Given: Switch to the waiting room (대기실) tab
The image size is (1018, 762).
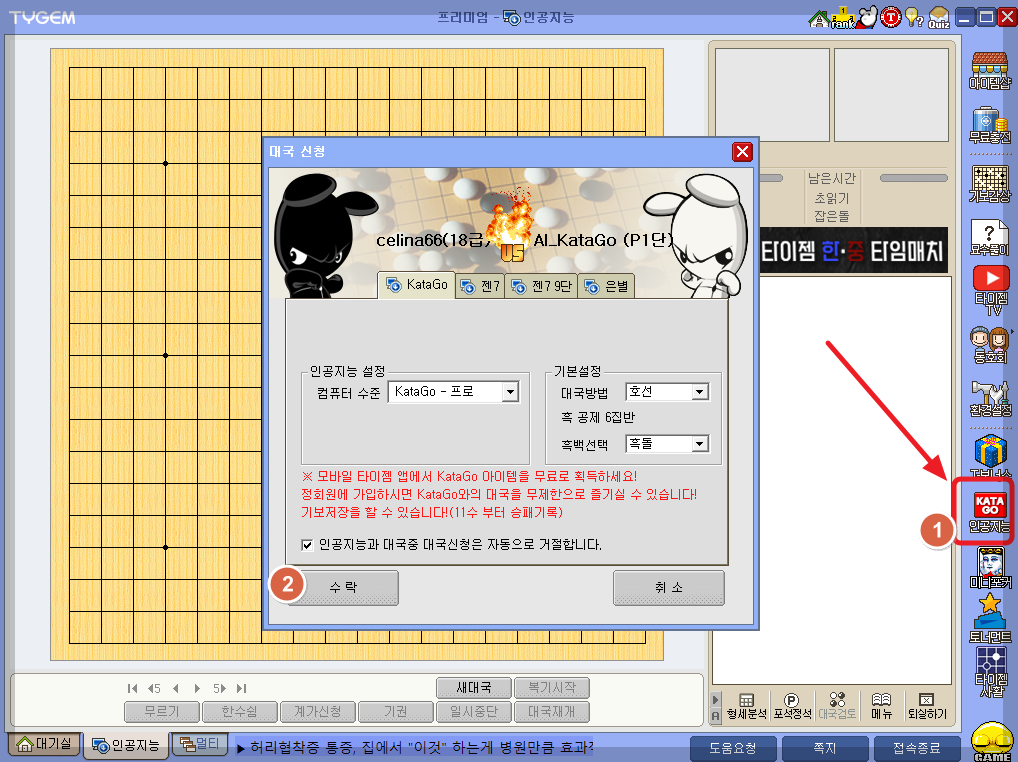Looking at the screenshot, I should [x=44, y=744].
